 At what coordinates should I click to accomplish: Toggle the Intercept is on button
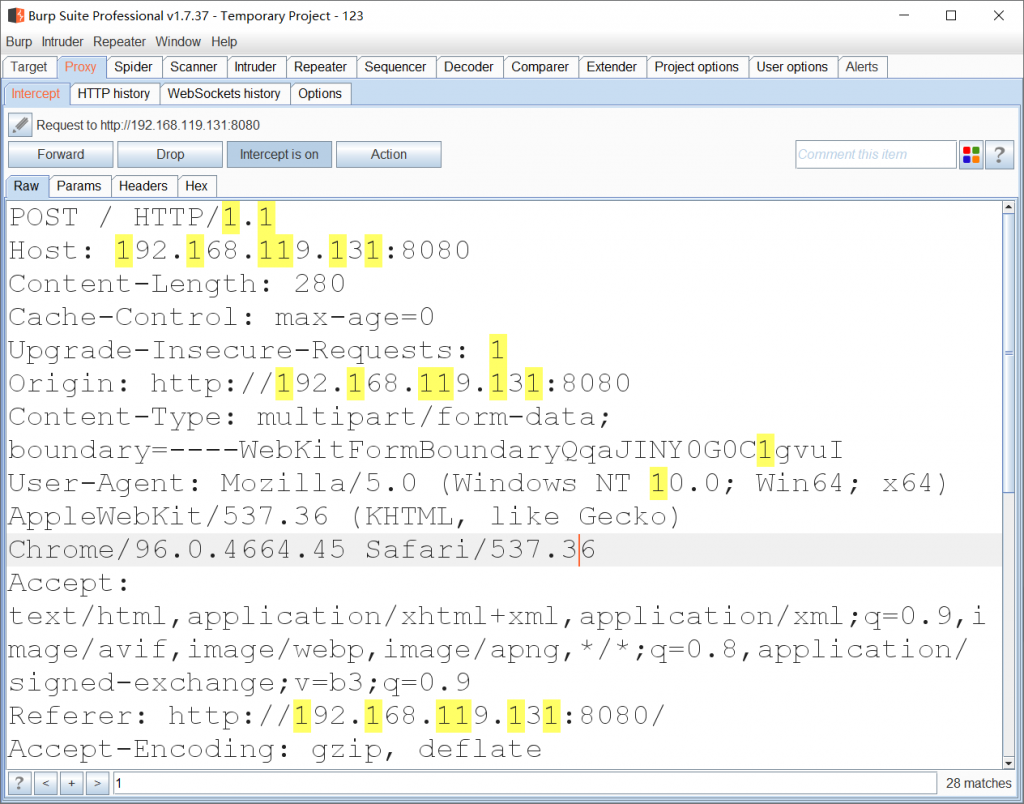pyautogui.click(x=279, y=155)
